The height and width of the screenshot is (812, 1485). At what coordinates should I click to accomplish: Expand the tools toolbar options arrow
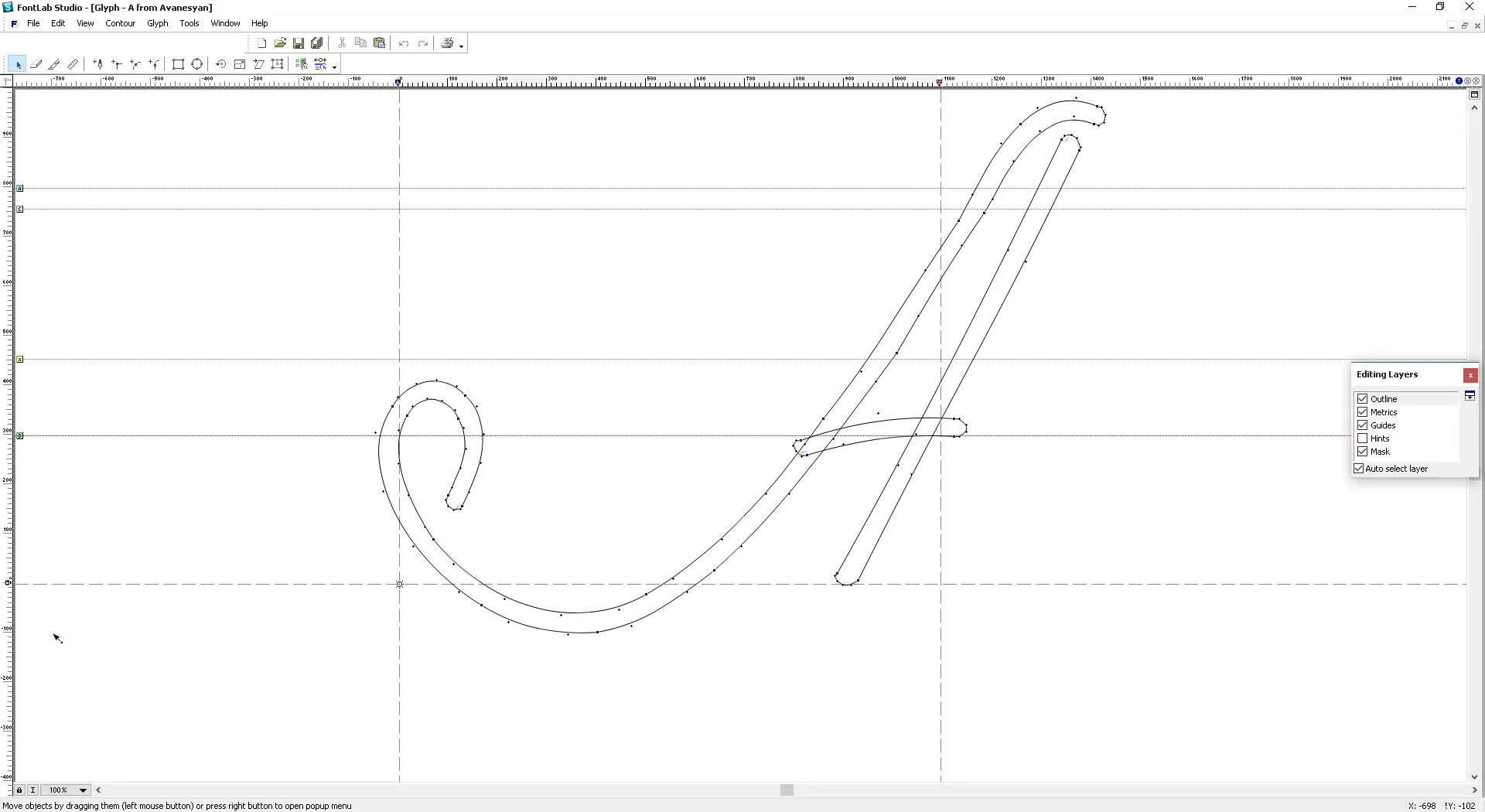tap(335, 67)
